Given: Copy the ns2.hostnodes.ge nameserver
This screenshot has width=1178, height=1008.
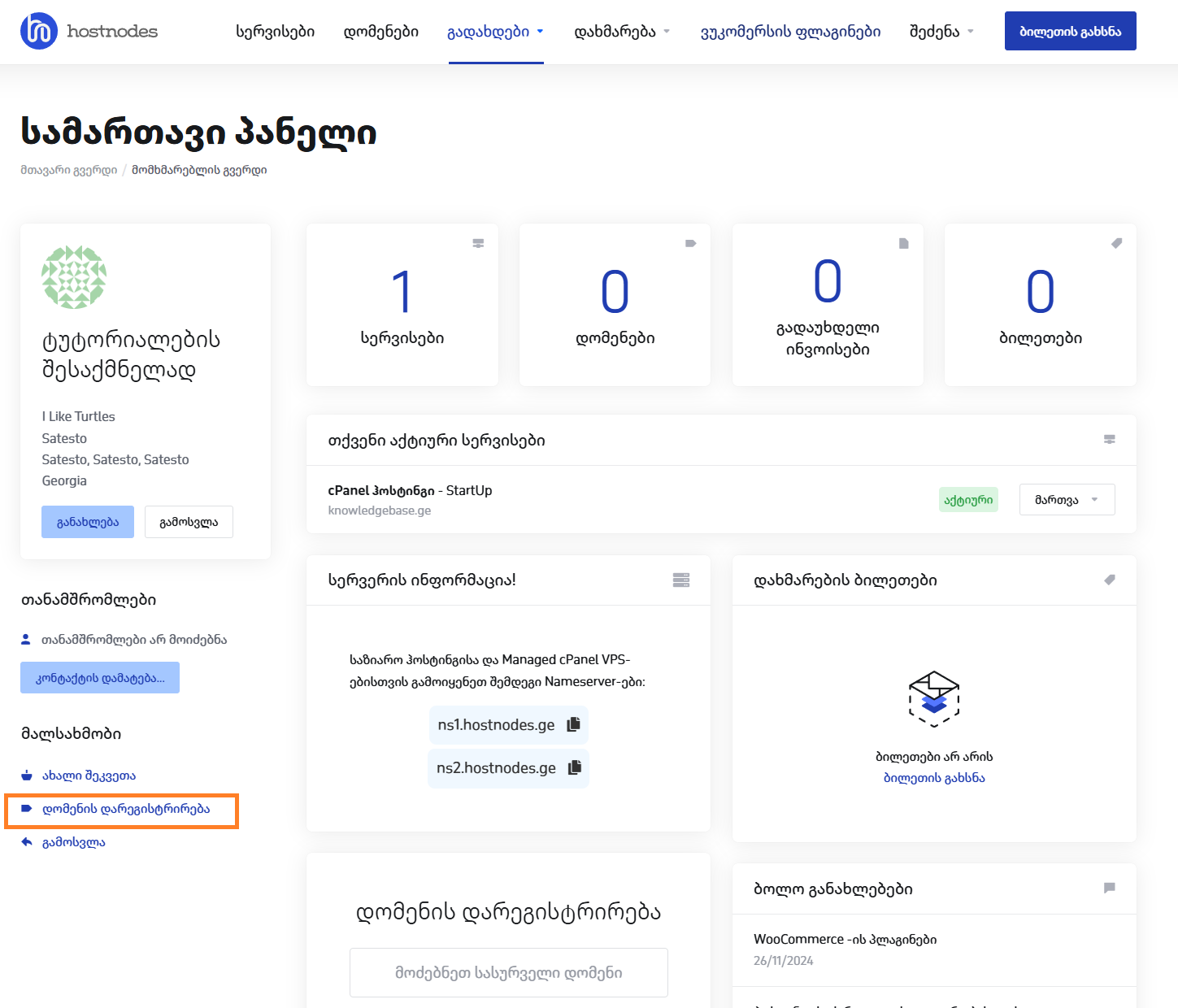Looking at the screenshot, I should 575,767.
